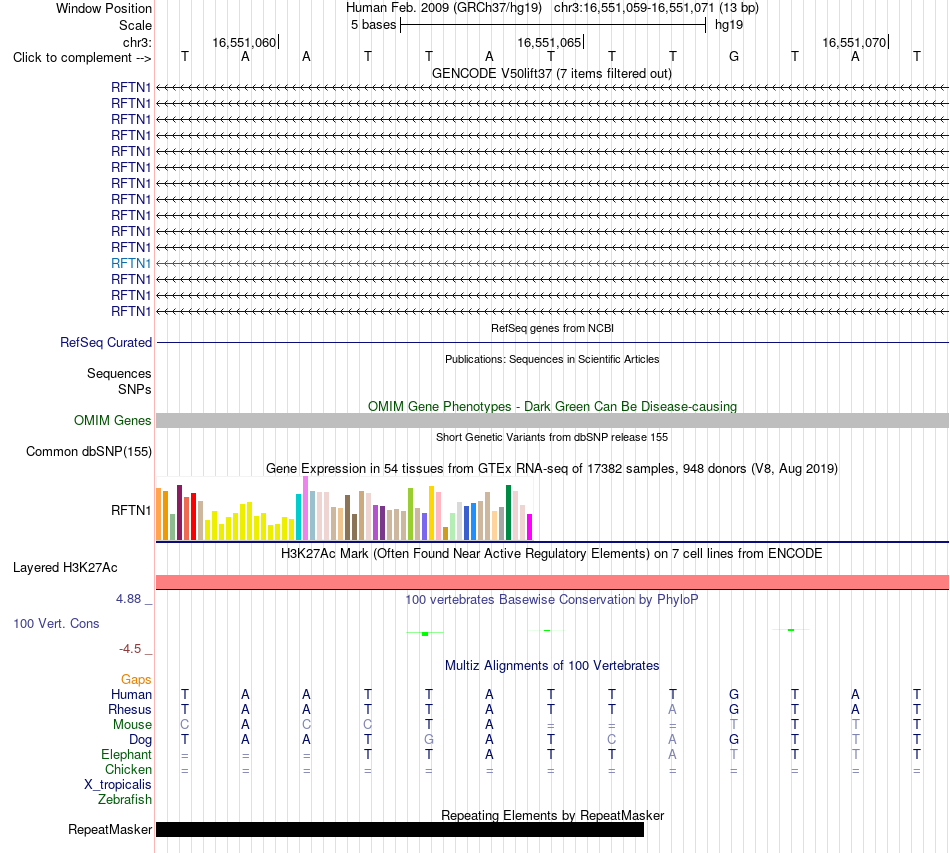Click 'Publications: Sequences in Scientific Articles' title
The image size is (950, 853).
click(x=552, y=359)
